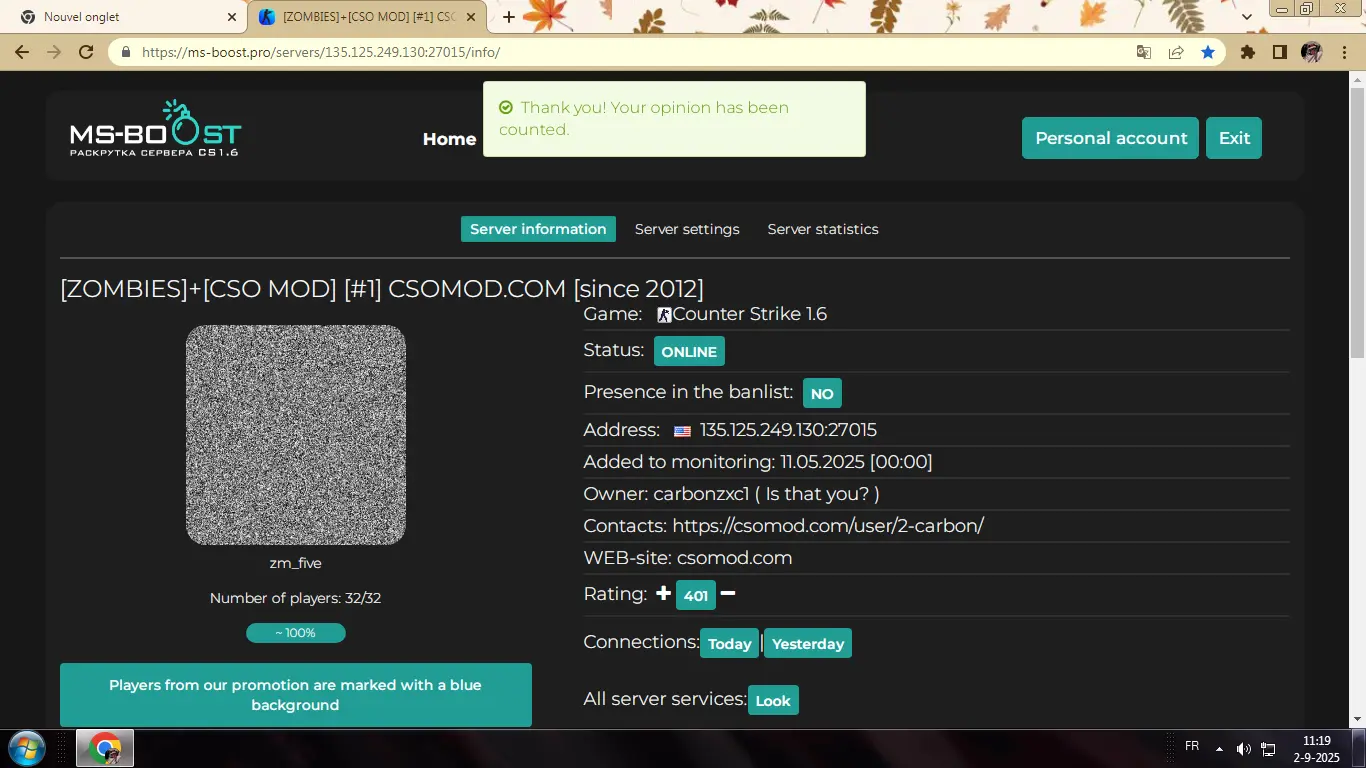Open the Server statistics tab
Screen dimensions: 1366x768
click(x=823, y=229)
